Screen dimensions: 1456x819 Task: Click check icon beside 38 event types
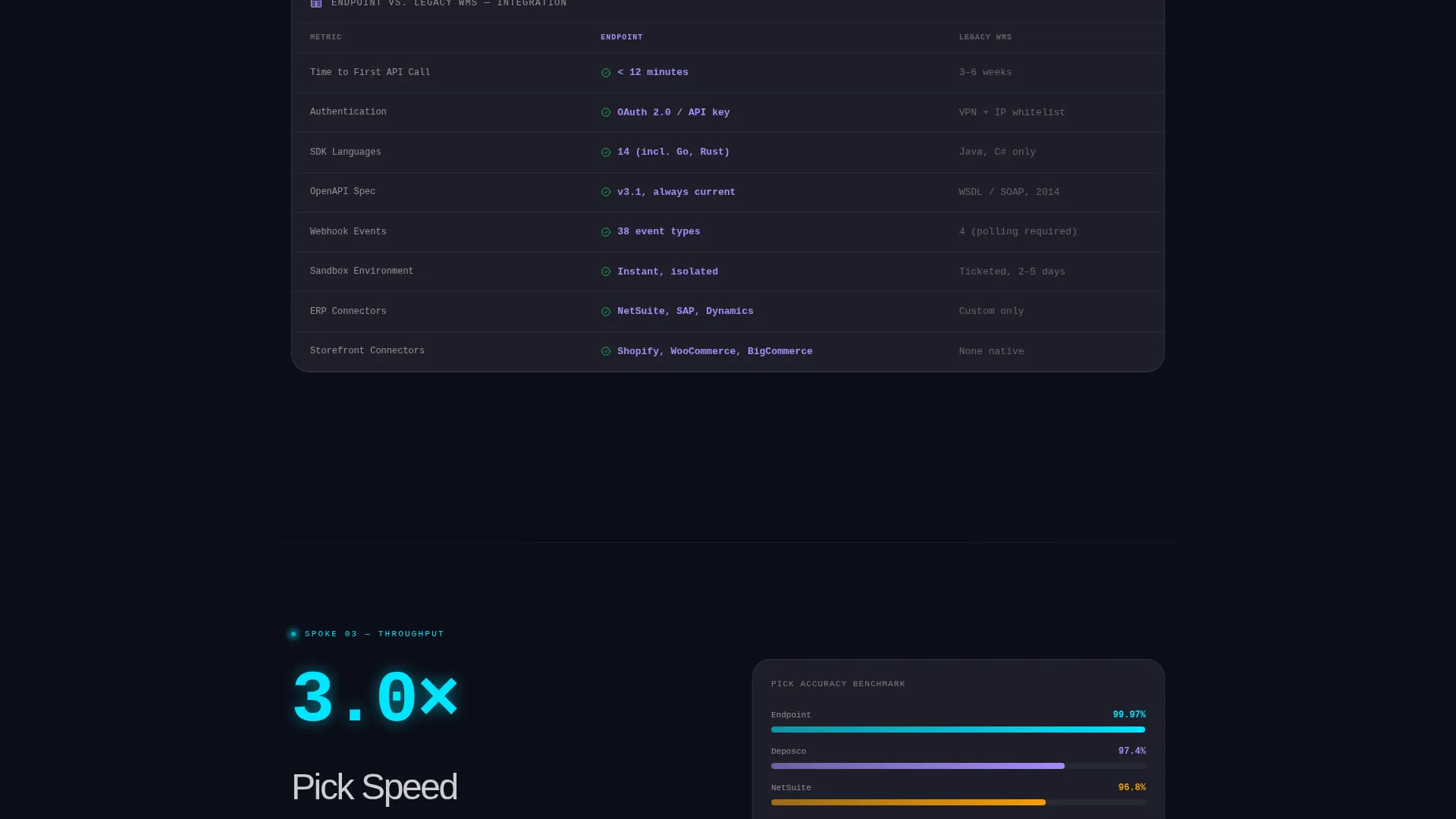(x=606, y=232)
